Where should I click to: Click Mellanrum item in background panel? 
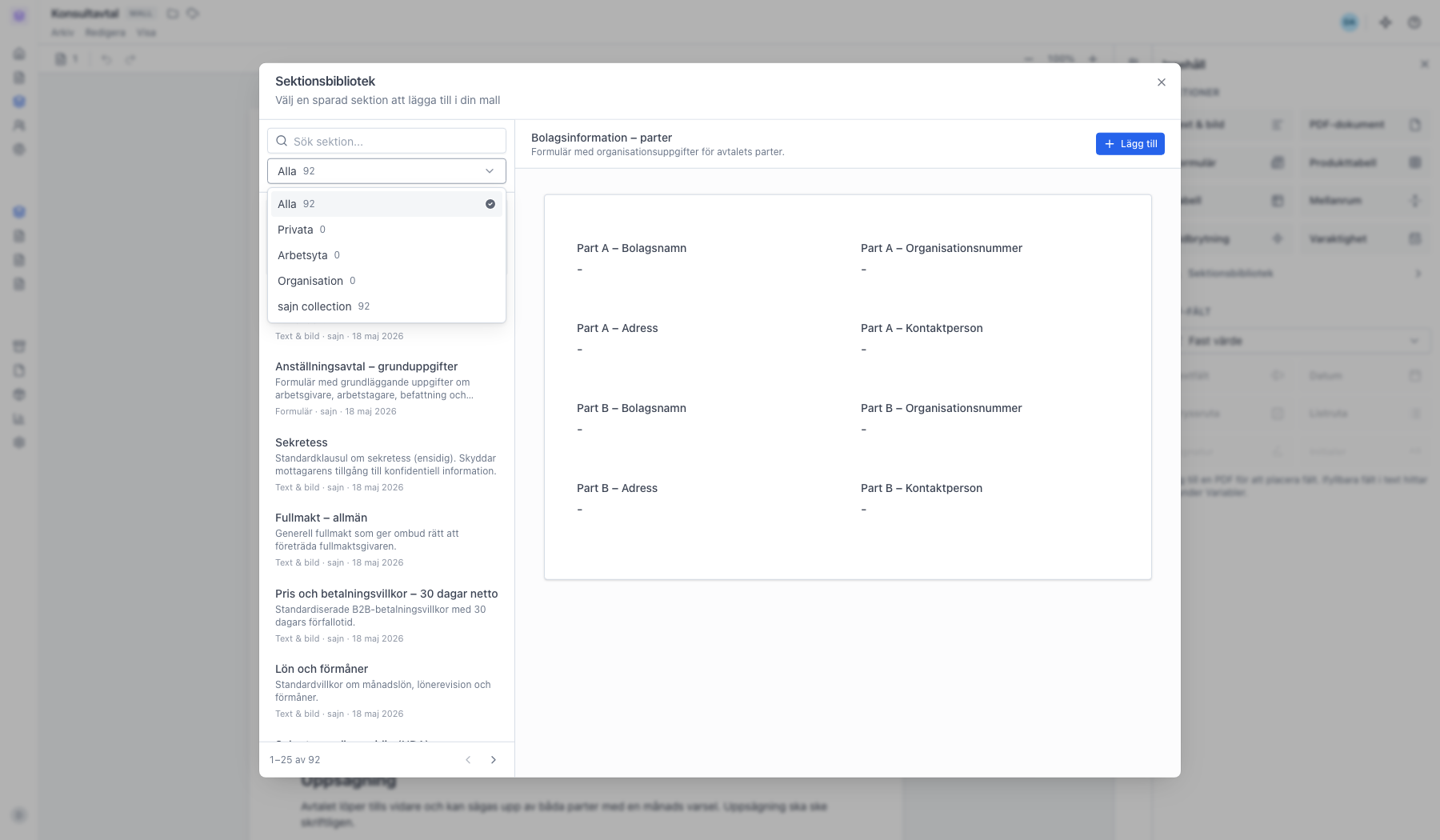(x=1366, y=201)
